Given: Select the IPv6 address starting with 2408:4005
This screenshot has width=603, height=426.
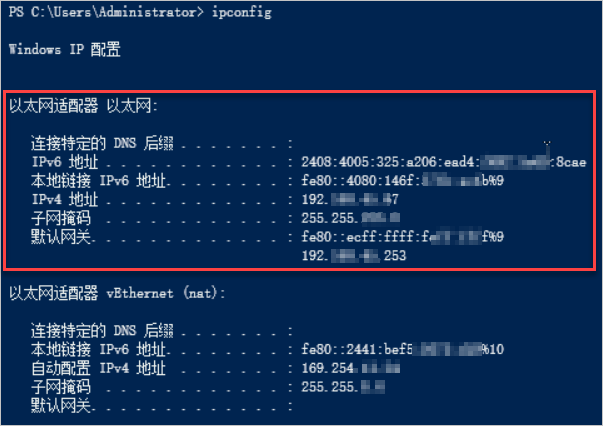Looking at the screenshot, I should click(442, 162).
